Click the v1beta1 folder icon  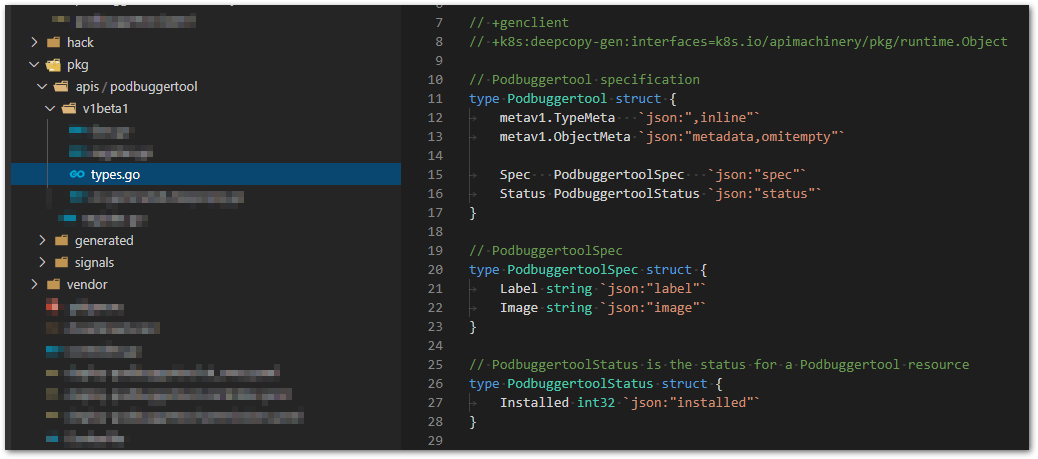coord(69,109)
